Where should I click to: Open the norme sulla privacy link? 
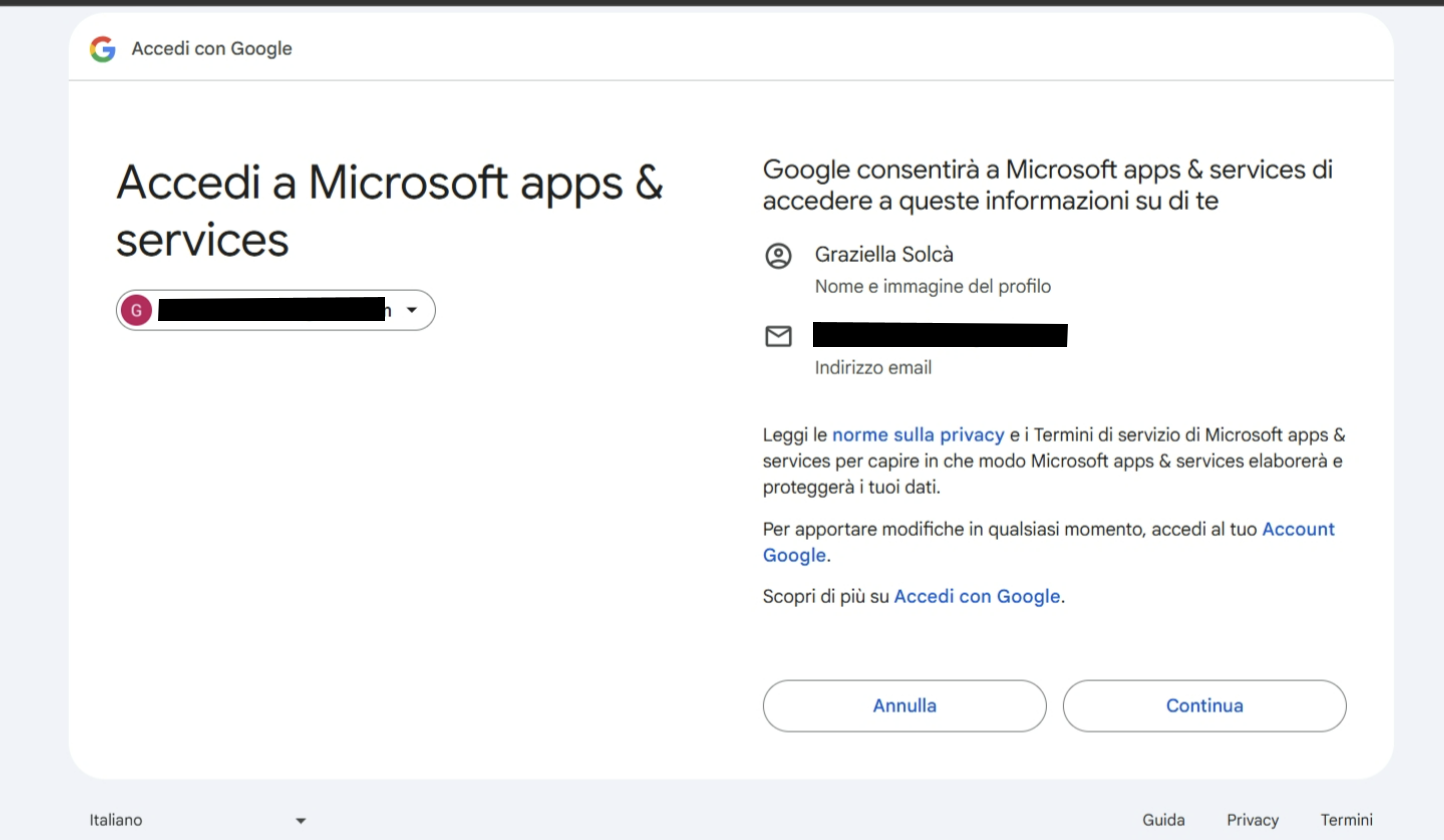click(x=918, y=435)
